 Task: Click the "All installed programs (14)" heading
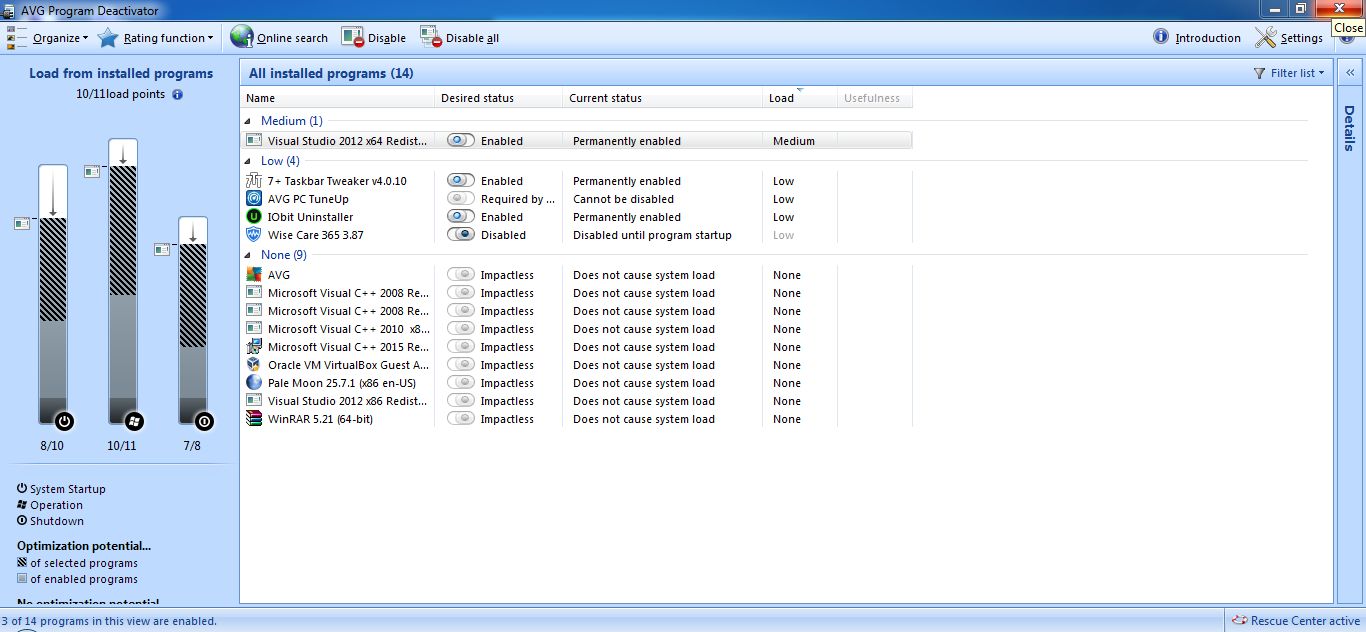[331, 73]
